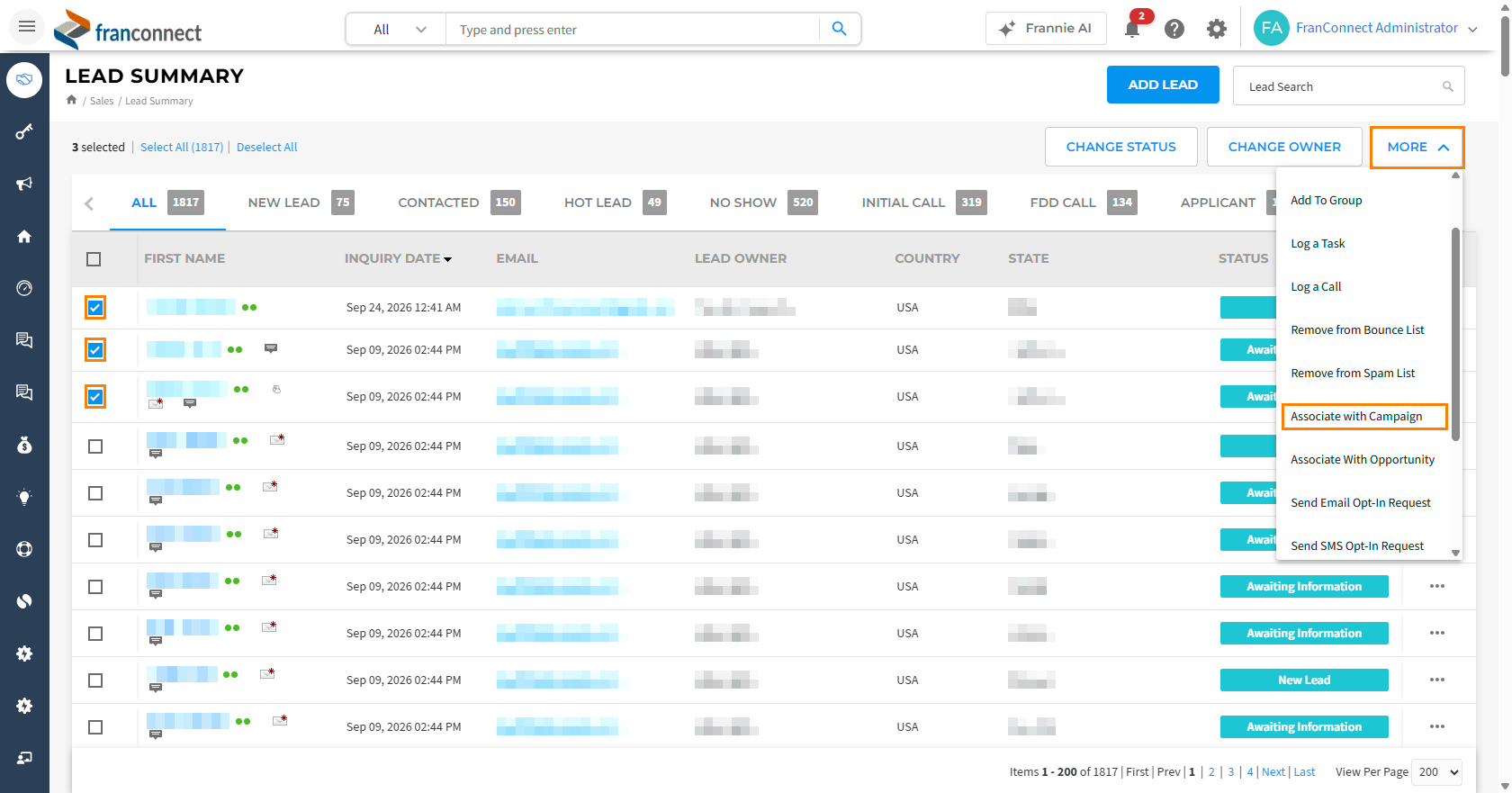This screenshot has height=793, width=1512.
Task: Collapse the MORE actions dropdown
Action: point(1417,147)
